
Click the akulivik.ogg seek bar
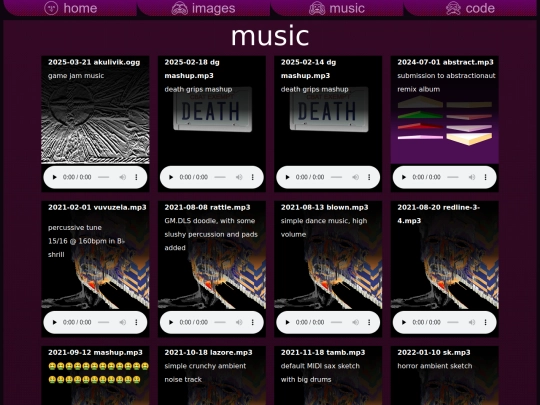coord(103,177)
